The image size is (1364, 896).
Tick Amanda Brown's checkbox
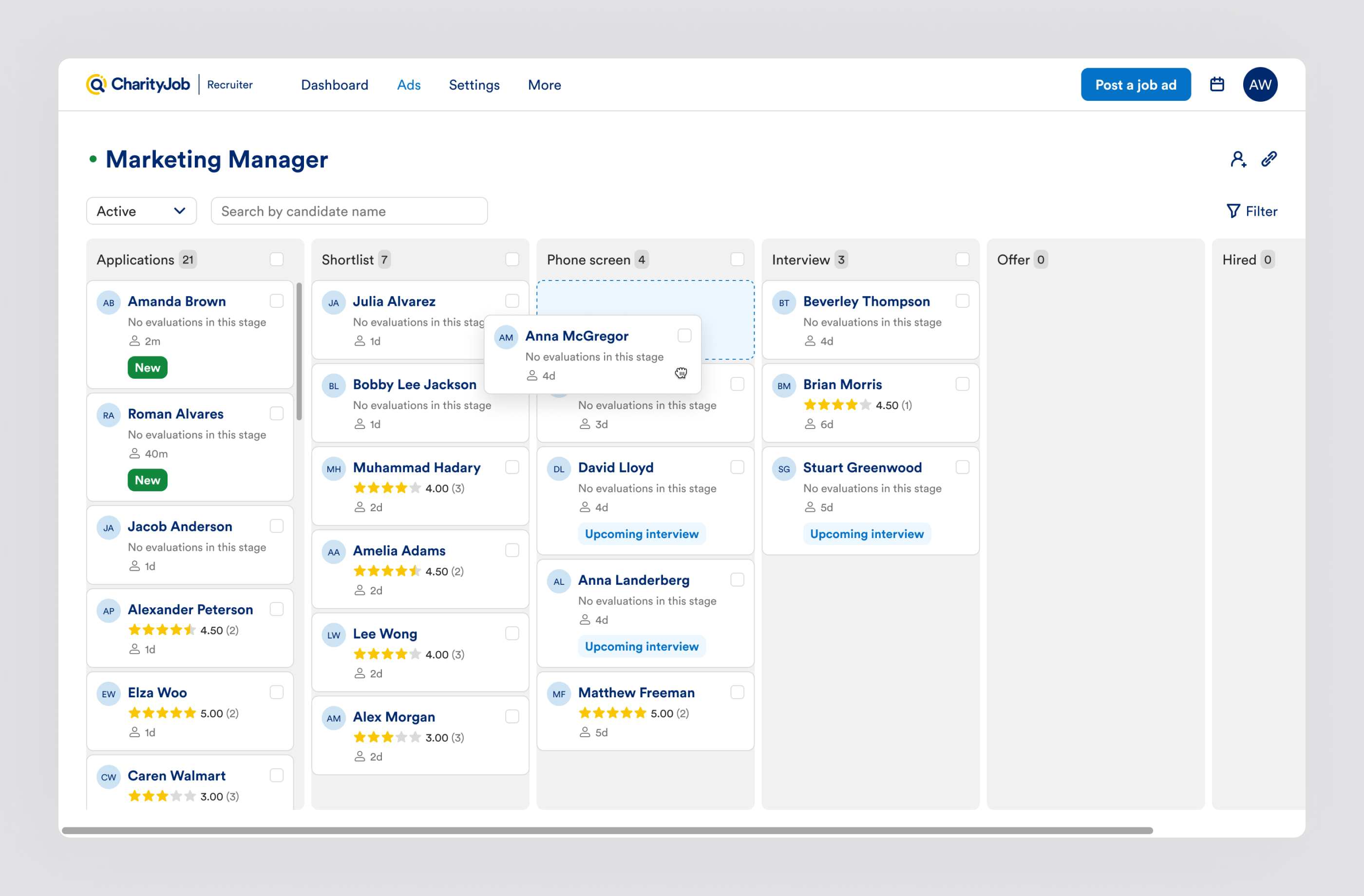[277, 301]
